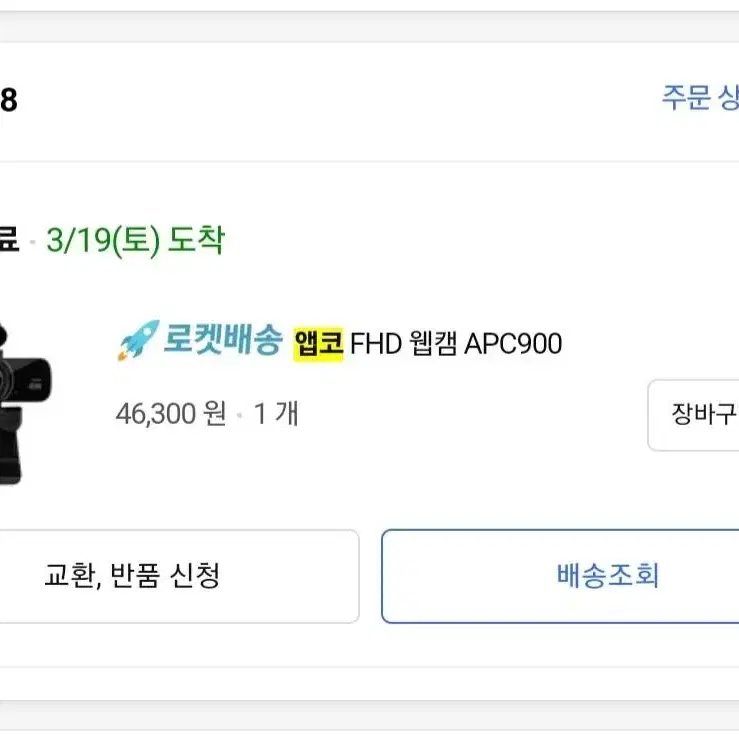Image resolution: width=739 pixels, height=739 pixels.
Task: Open the webcam product thumbnail
Action: coord(25,403)
